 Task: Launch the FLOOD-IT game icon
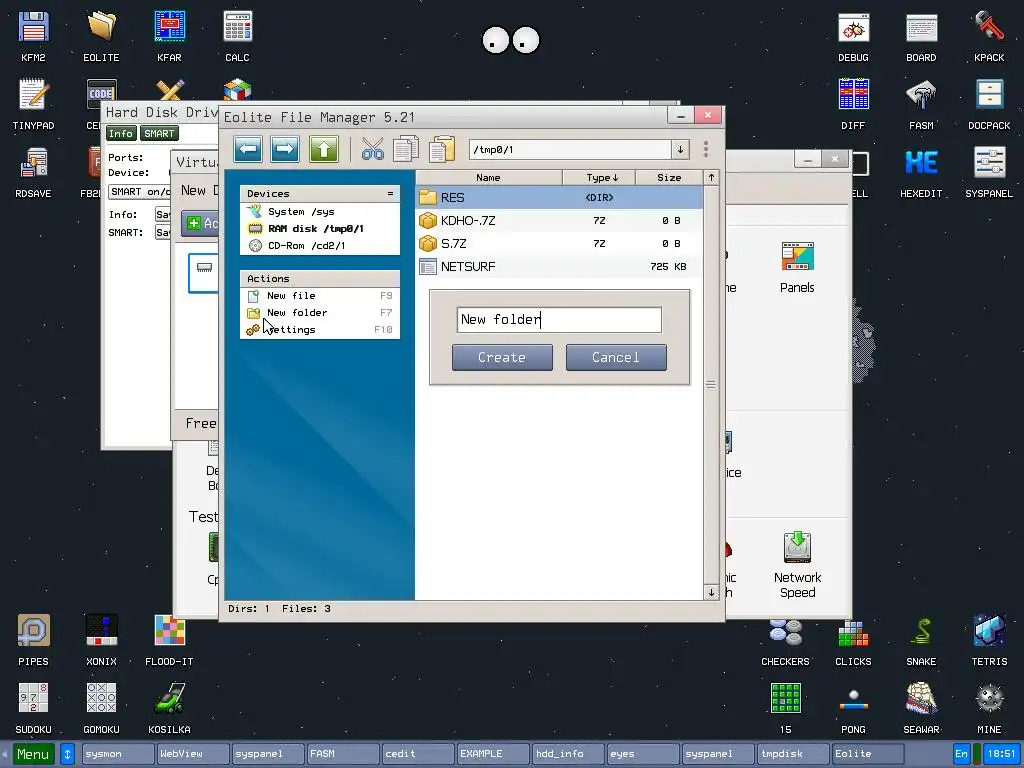coord(169,641)
